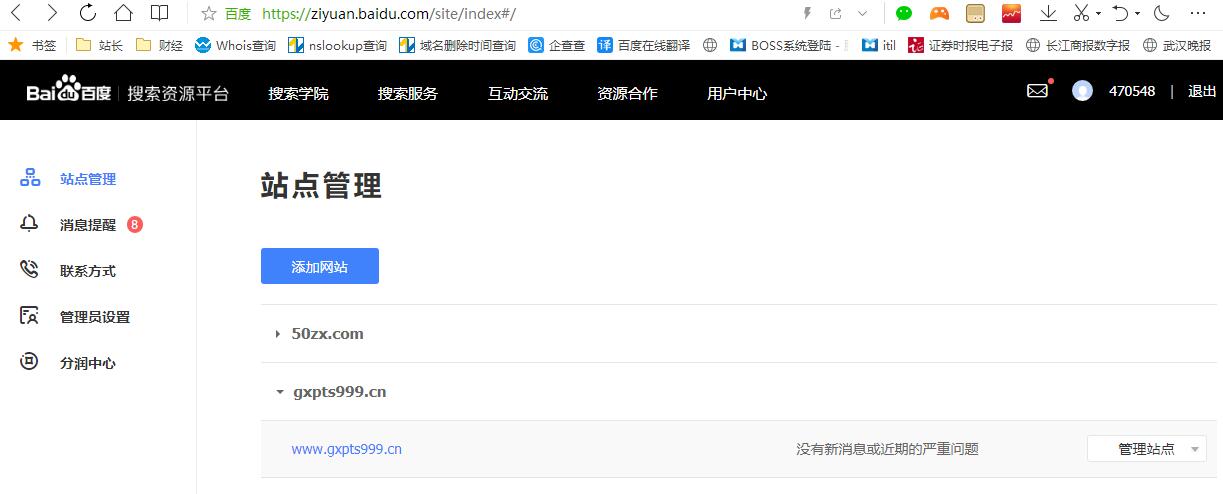This screenshot has height=494, width=1223.
Task: Click the Baidu 搜索资源平台 logo
Action: (128, 91)
